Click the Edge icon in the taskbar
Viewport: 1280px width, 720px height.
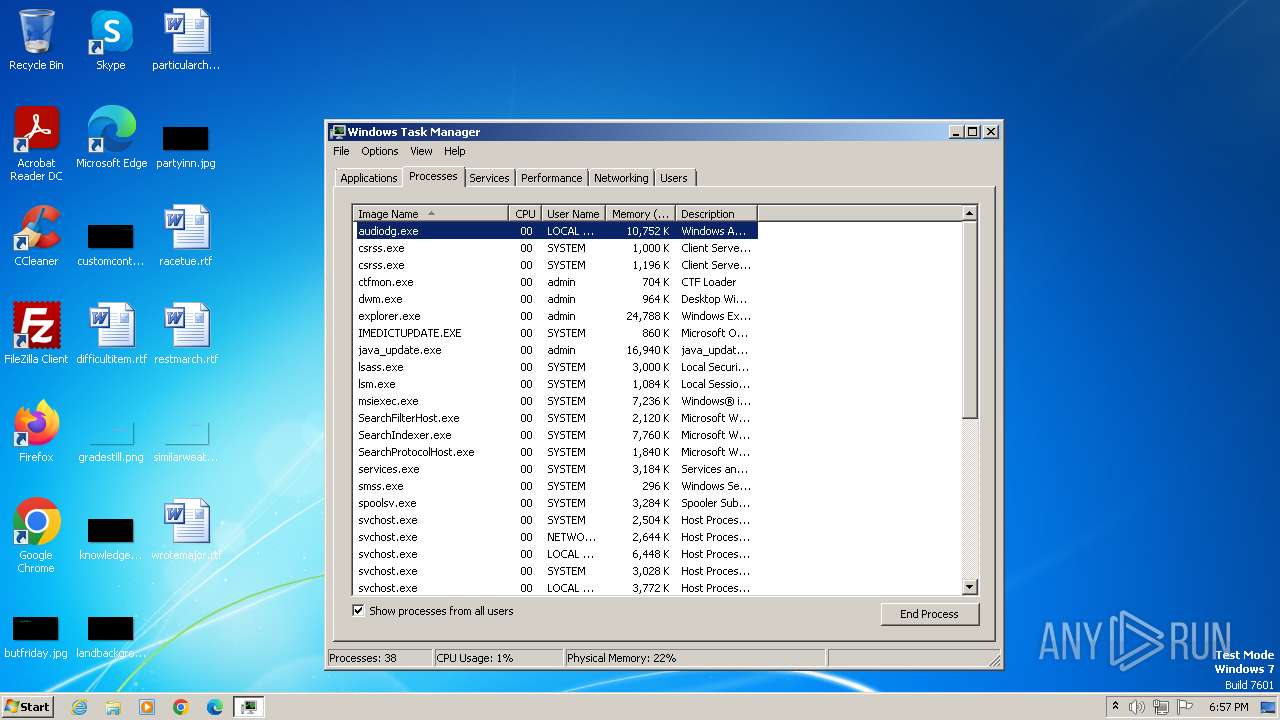215,707
